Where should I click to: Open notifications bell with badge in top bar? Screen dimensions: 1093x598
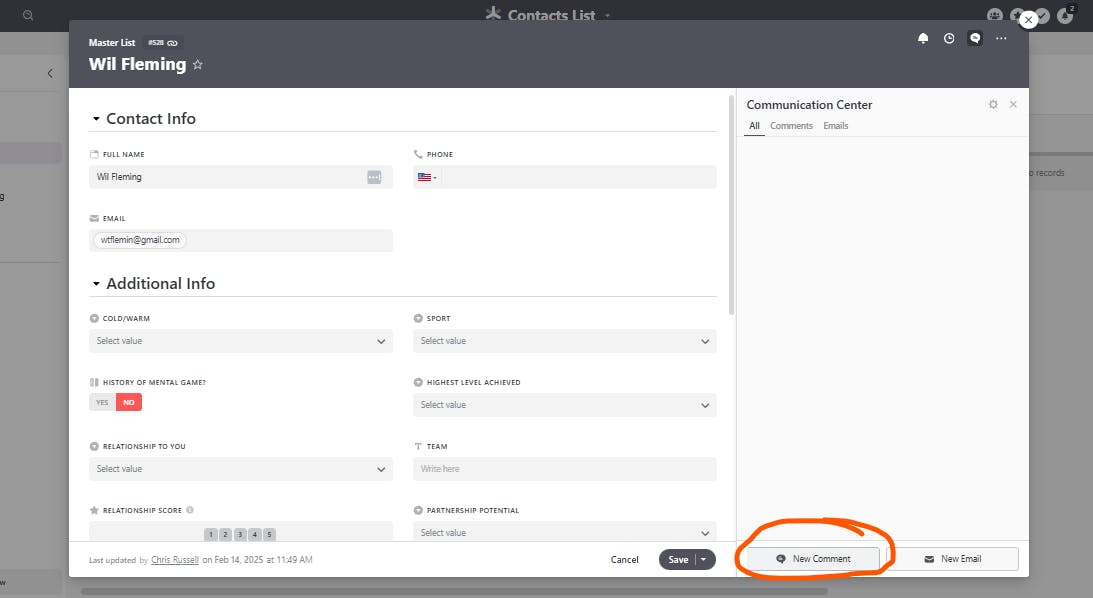1066,15
